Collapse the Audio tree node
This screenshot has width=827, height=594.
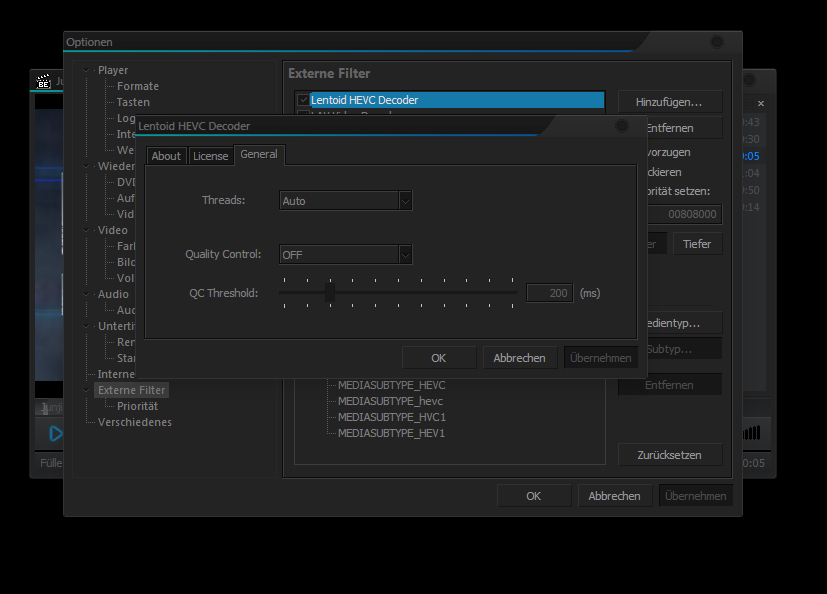click(86, 294)
